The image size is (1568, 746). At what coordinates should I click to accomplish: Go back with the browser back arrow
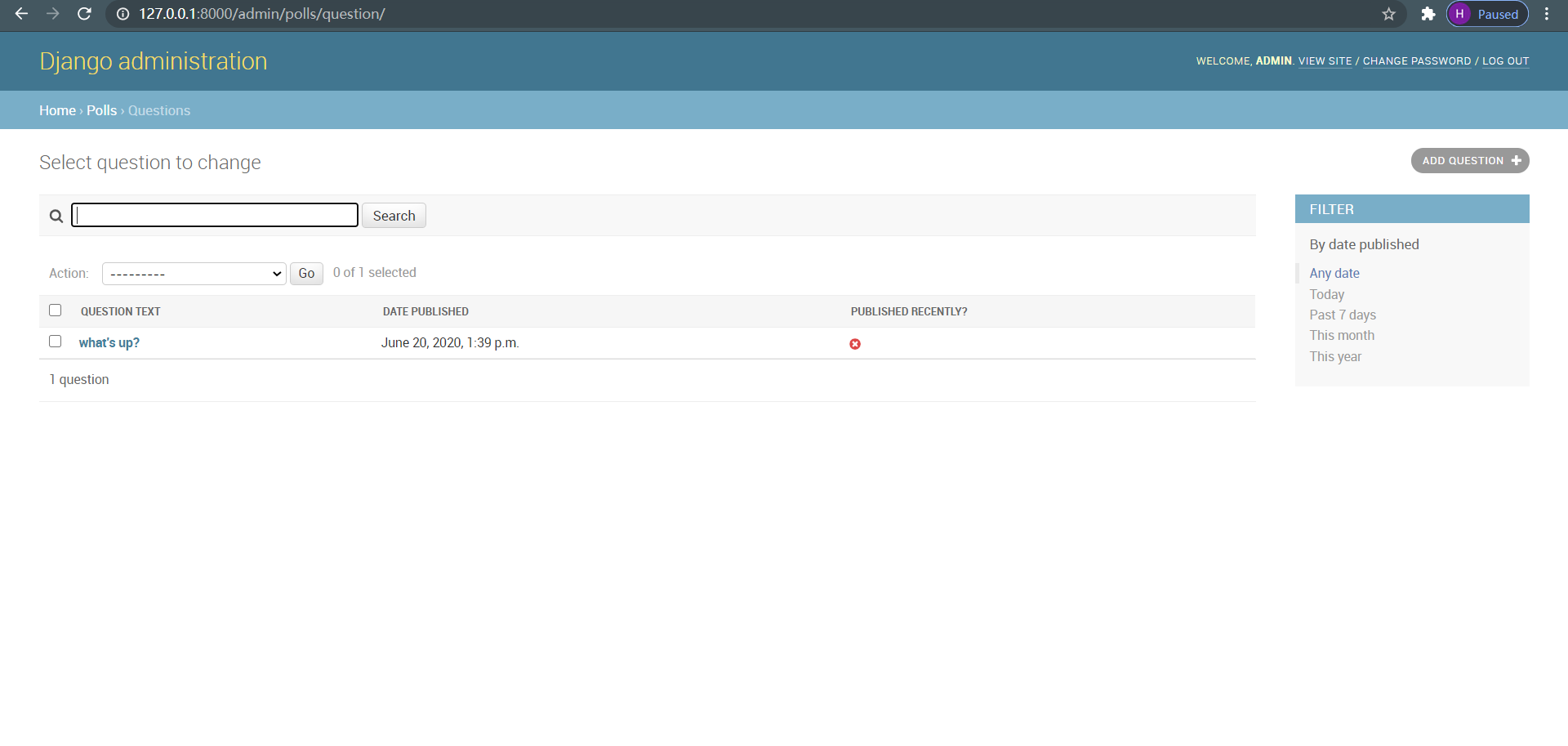[x=21, y=14]
